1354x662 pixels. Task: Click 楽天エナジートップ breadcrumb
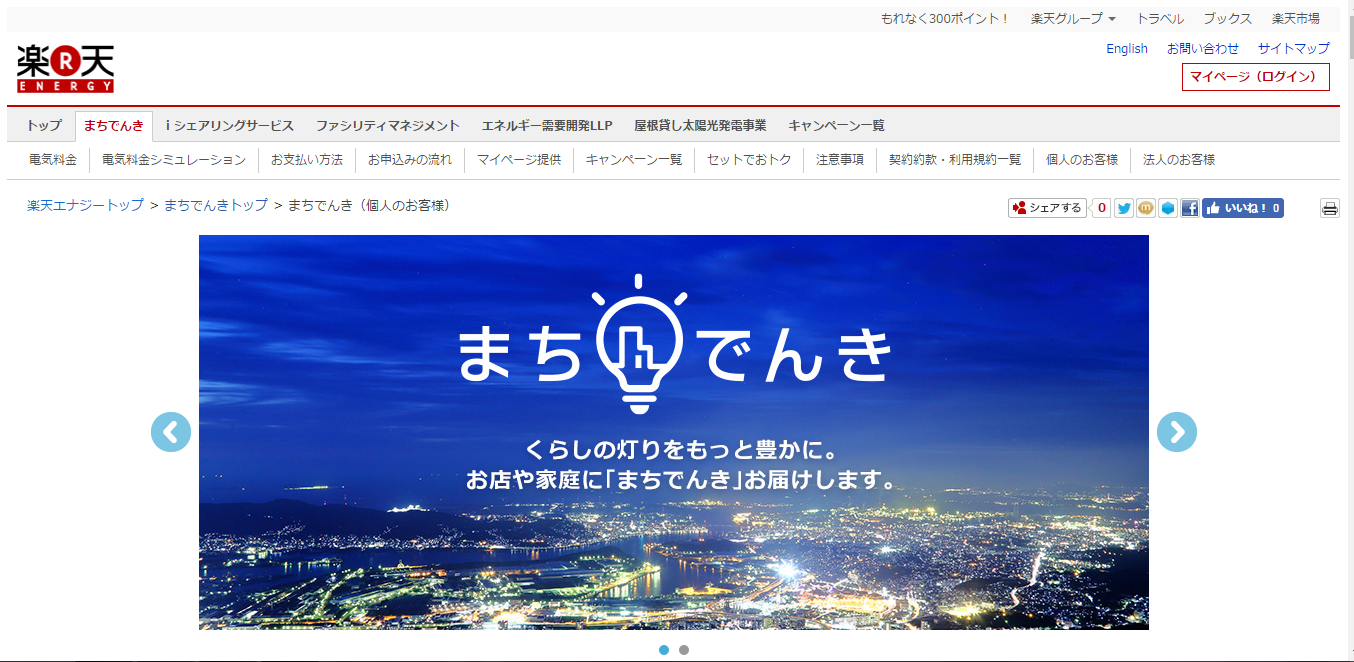point(85,205)
